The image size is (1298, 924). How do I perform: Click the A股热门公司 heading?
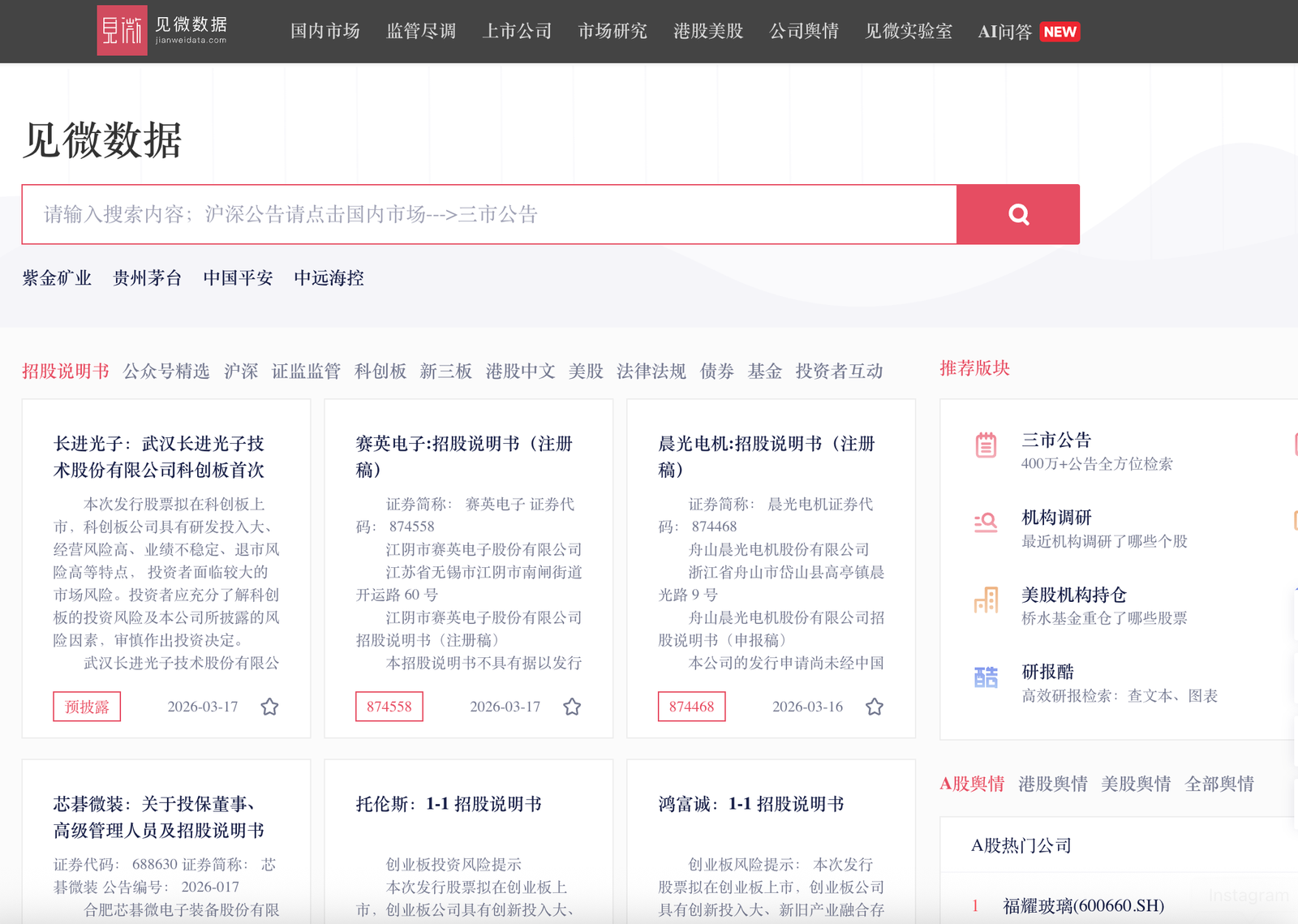click(x=1021, y=845)
